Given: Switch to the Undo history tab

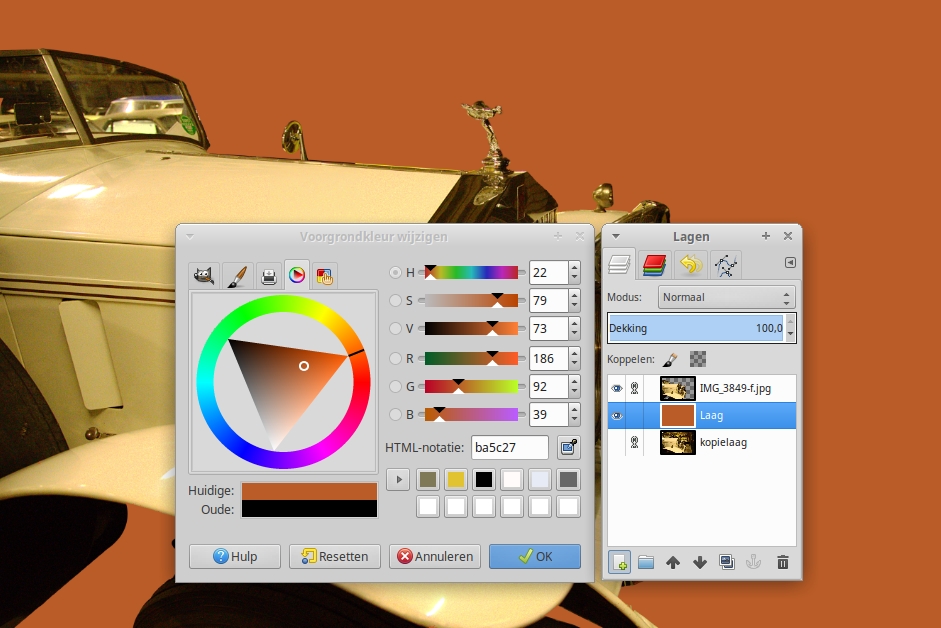Looking at the screenshot, I should tap(691, 265).
